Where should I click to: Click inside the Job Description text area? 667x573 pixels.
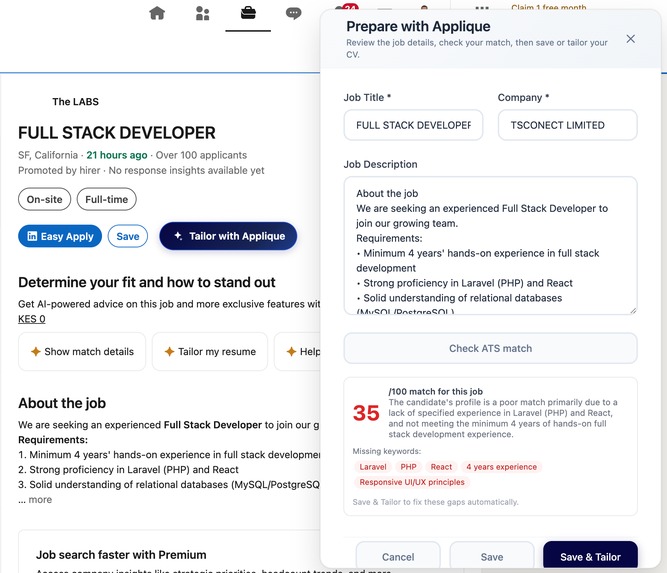click(x=490, y=245)
